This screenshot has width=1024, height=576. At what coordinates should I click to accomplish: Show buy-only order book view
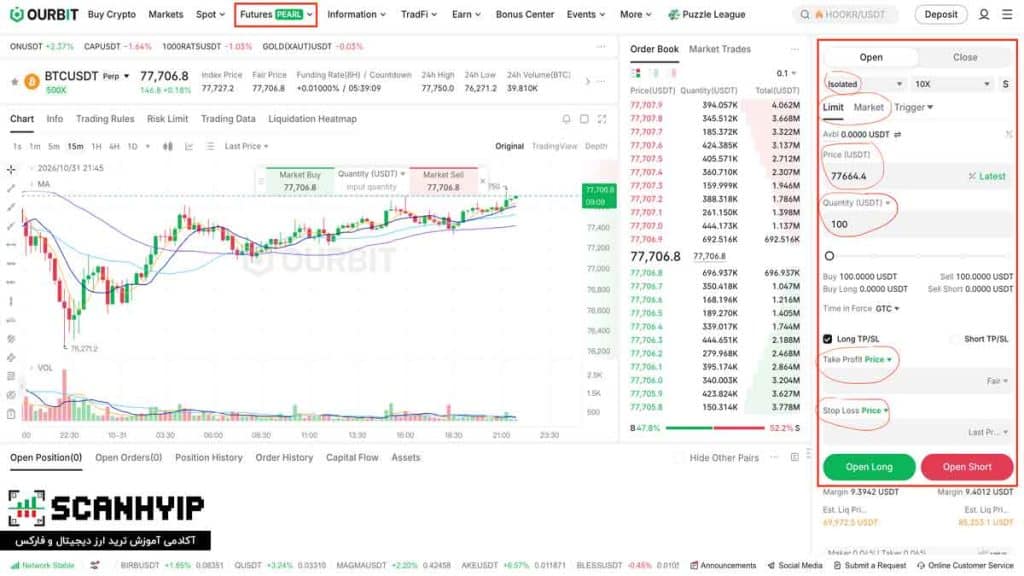[655, 73]
